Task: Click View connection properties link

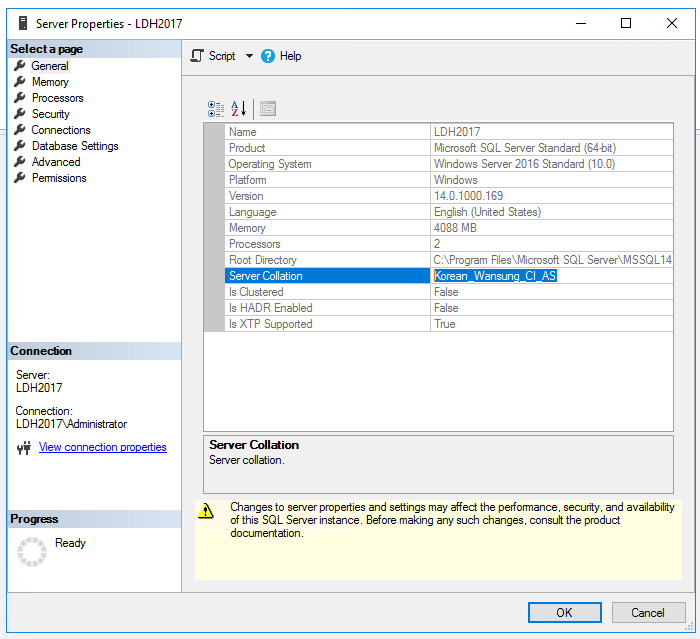Action: click(103, 447)
